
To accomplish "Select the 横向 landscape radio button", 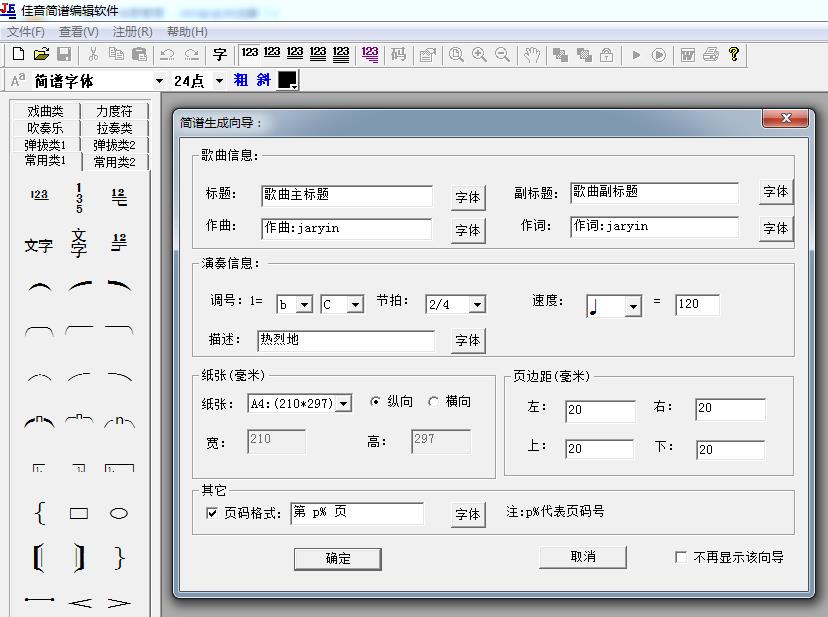I will point(433,402).
